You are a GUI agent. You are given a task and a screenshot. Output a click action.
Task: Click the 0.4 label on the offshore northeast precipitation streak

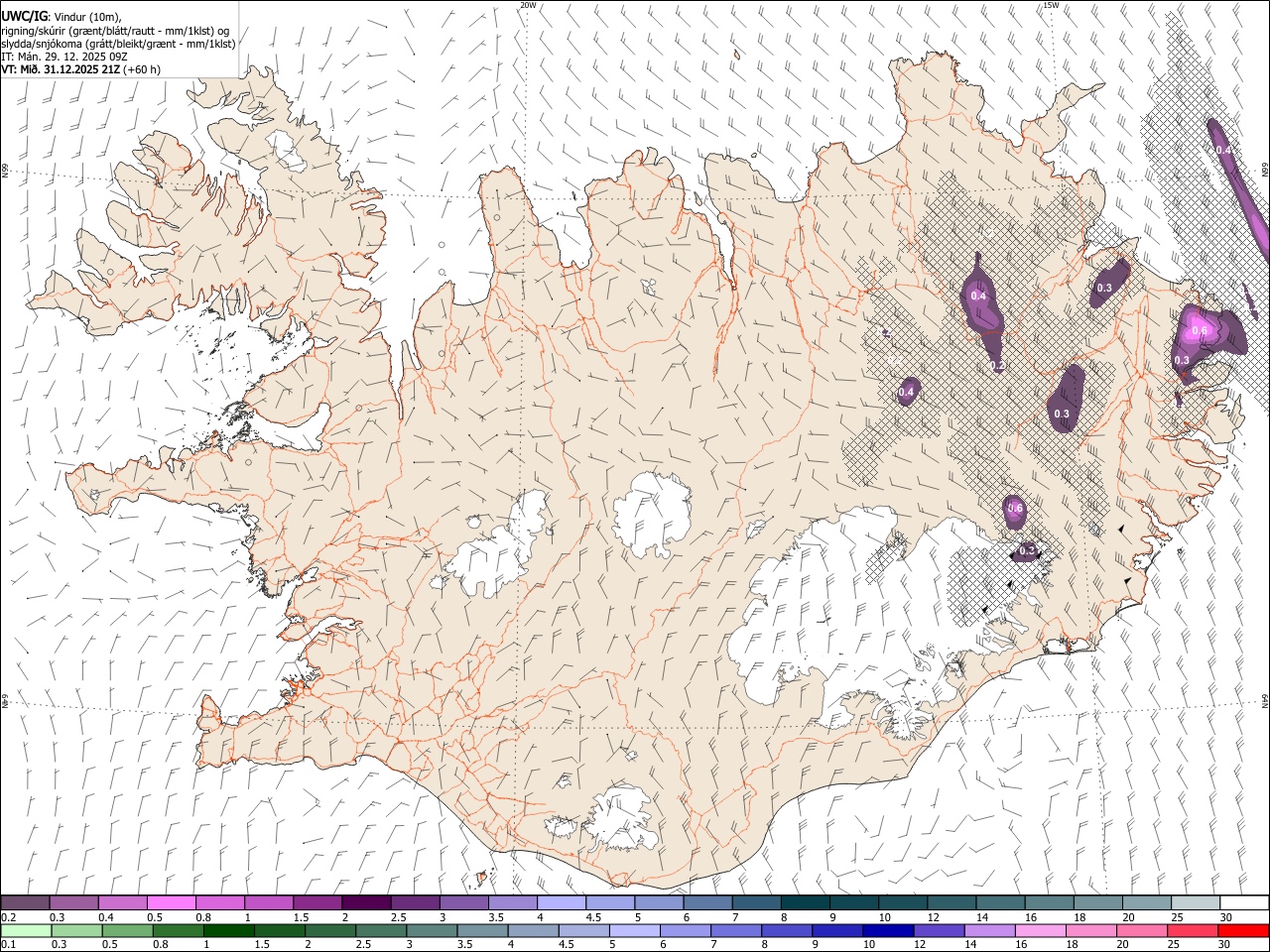(1223, 150)
